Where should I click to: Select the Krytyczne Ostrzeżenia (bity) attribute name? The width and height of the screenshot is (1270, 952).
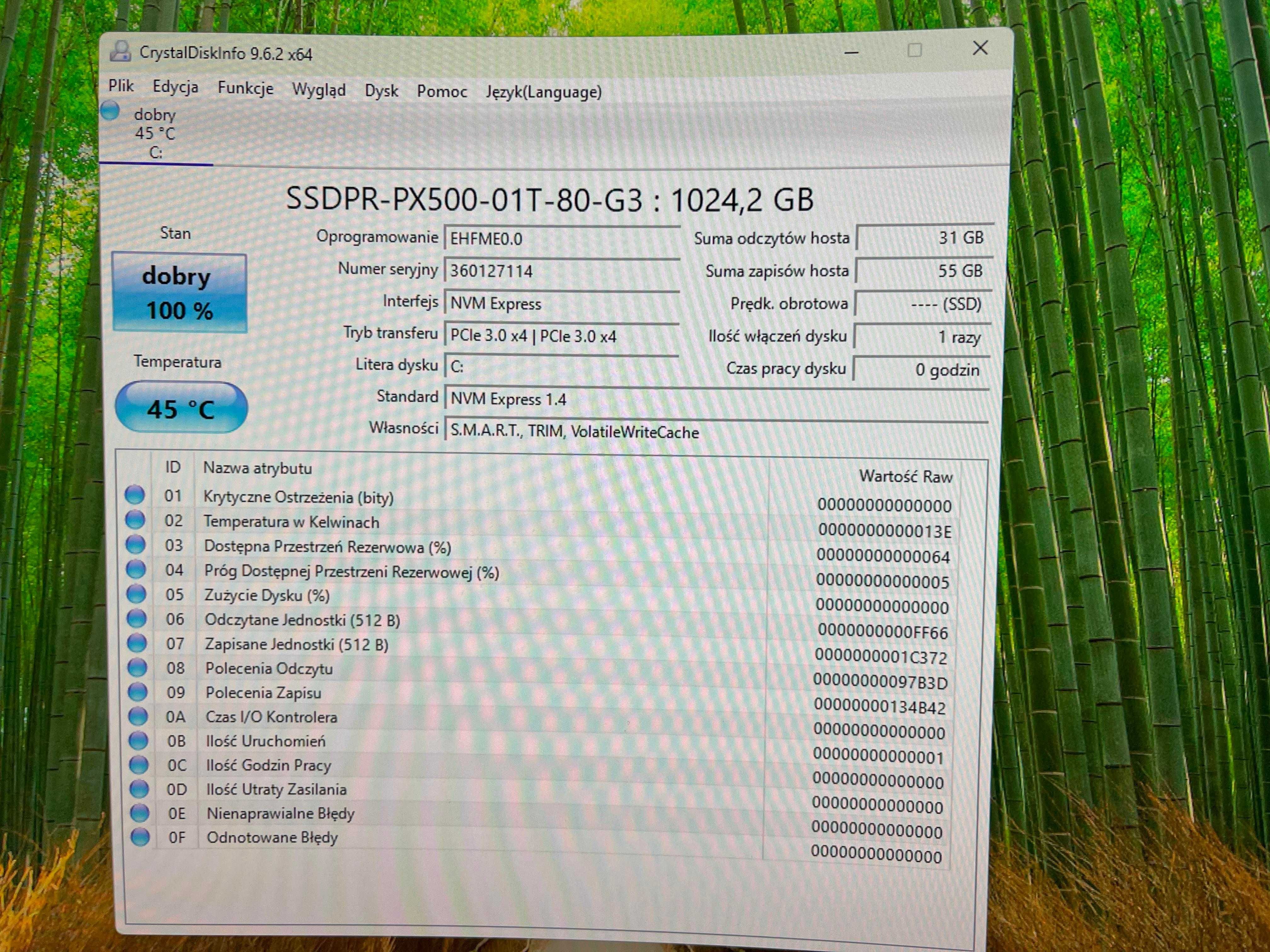click(x=299, y=497)
